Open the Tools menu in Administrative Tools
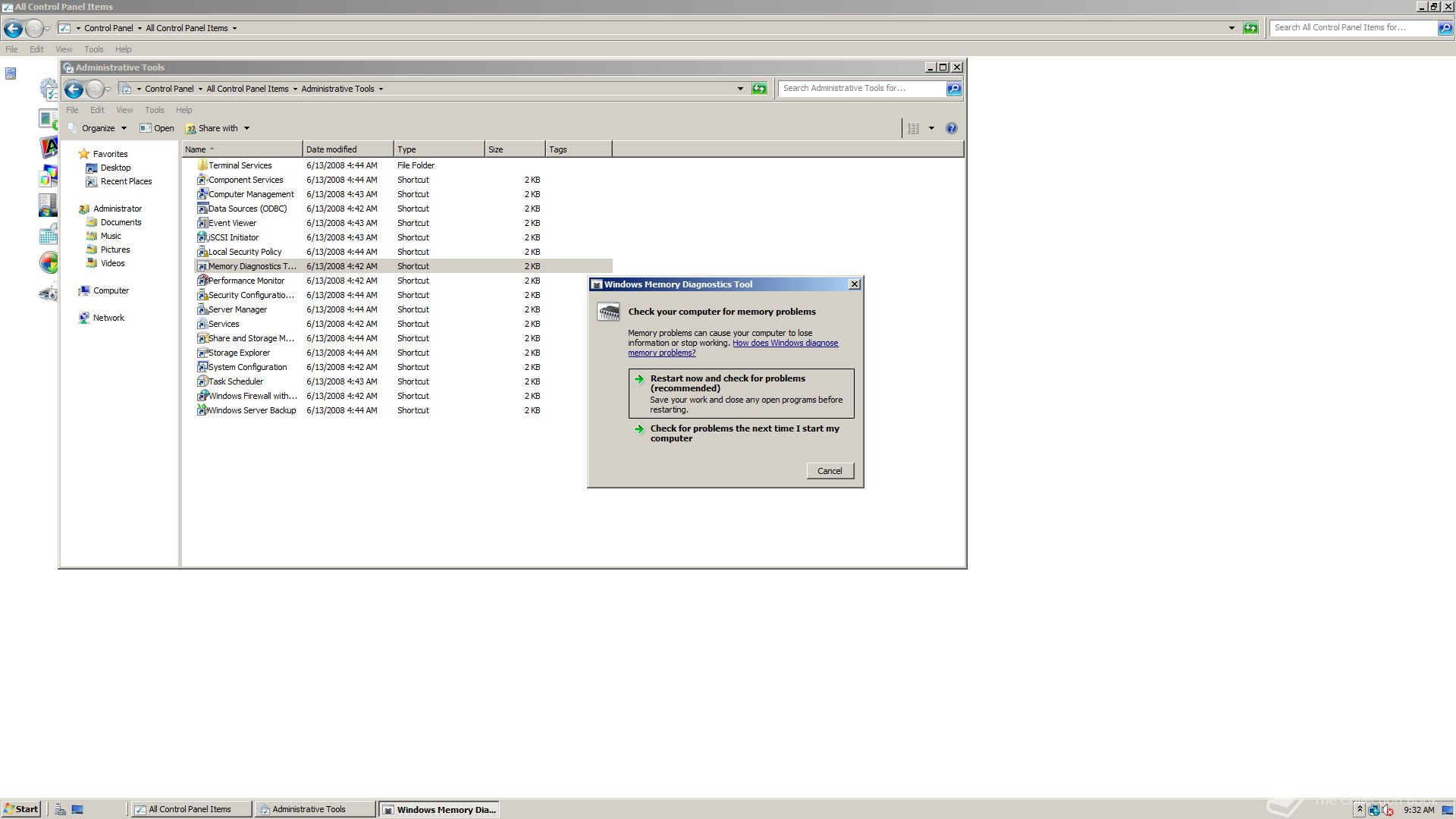Image resolution: width=1456 pixels, height=819 pixels. point(154,110)
